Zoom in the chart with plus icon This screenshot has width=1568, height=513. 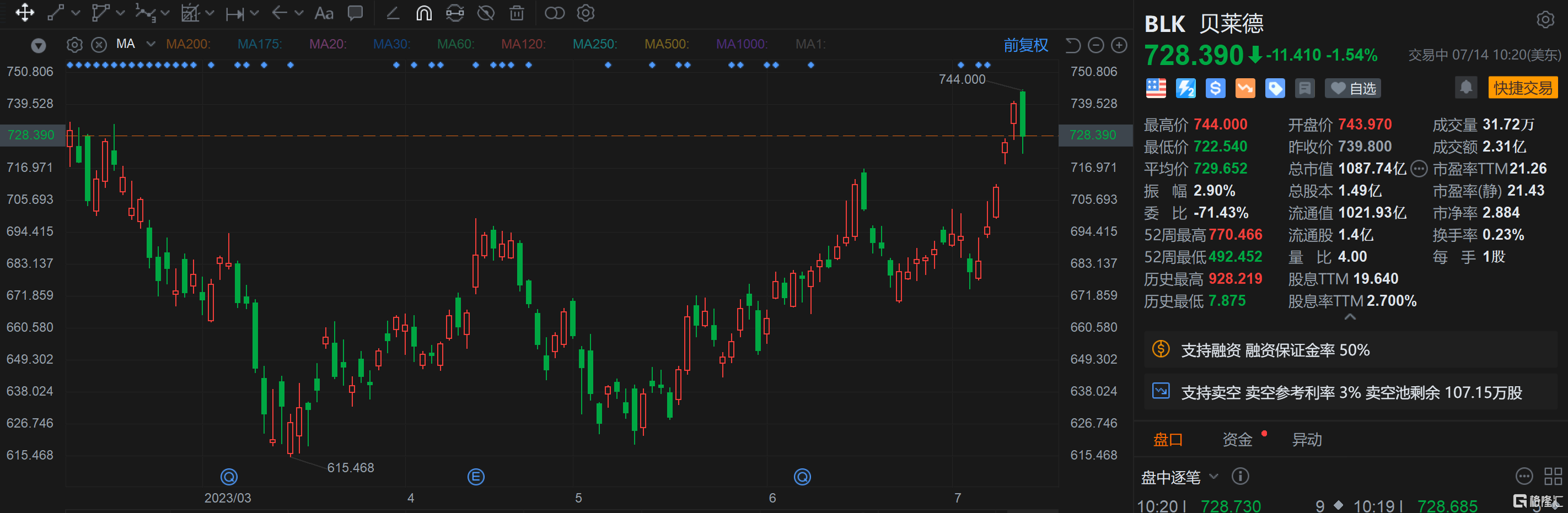(x=1119, y=45)
